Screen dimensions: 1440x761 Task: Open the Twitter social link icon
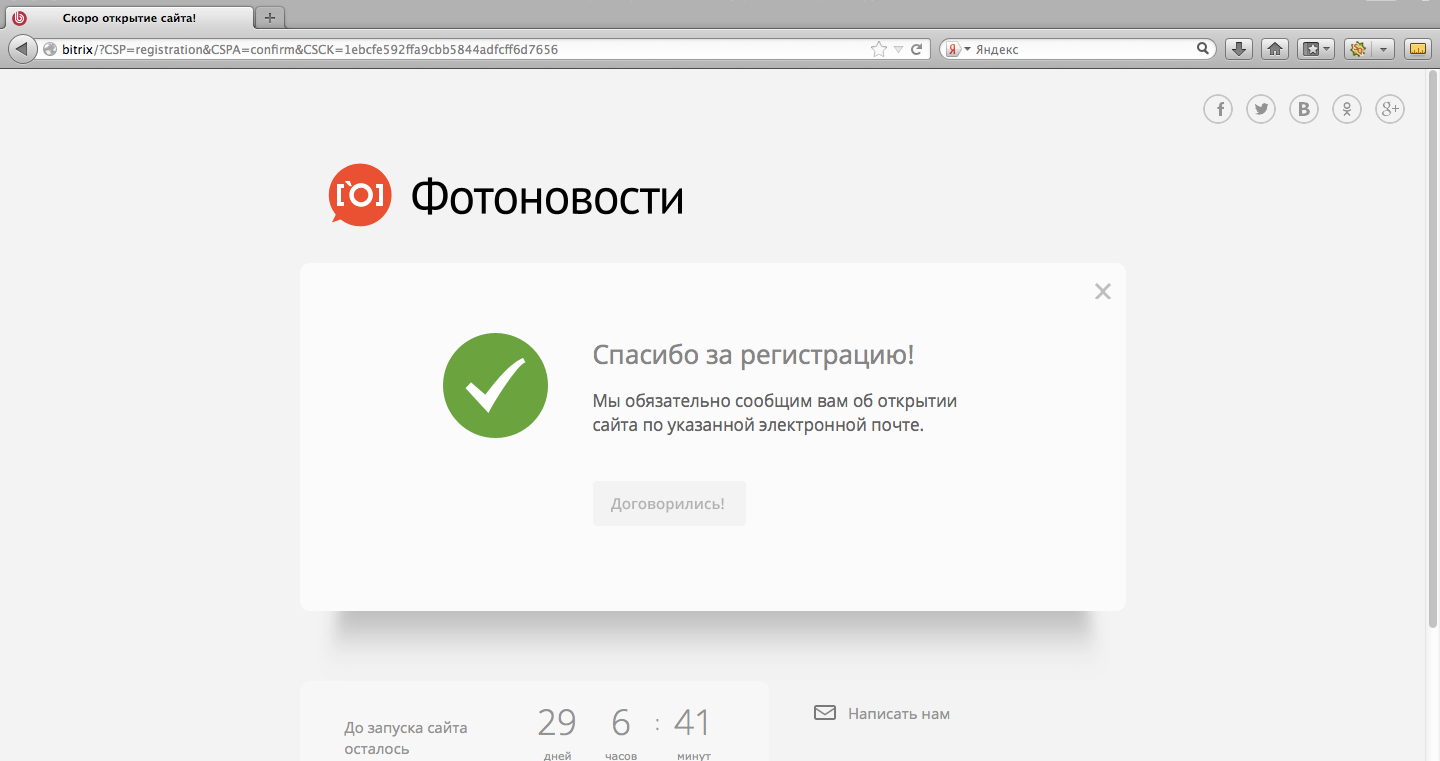pyautogui.click(x=1260, y=109)
